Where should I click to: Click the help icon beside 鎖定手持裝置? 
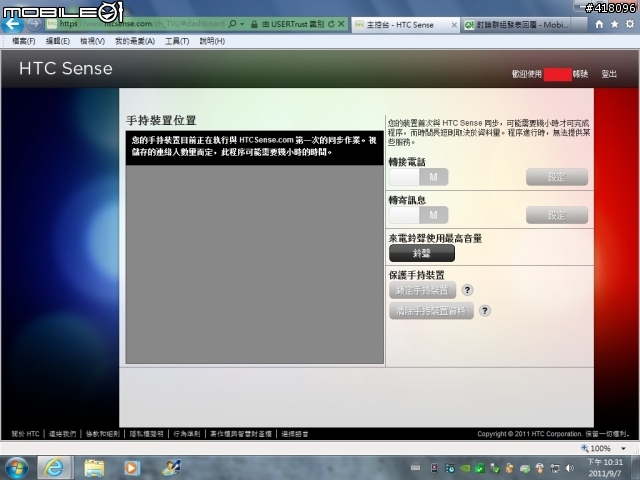[467, 290]
